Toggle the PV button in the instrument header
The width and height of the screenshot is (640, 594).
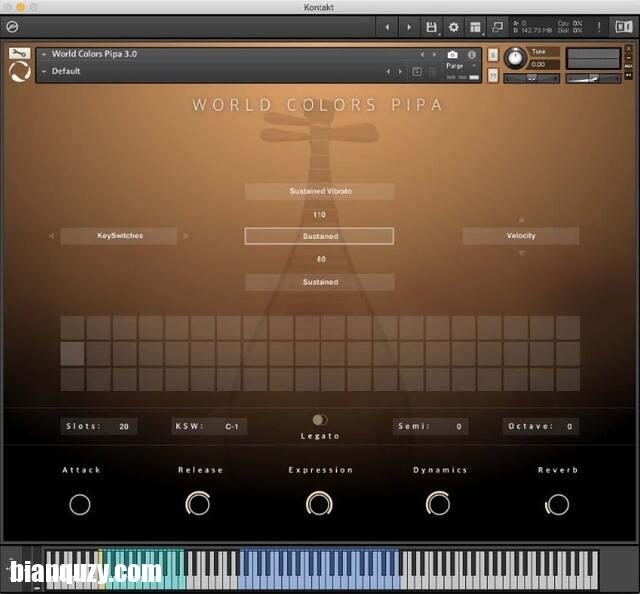pos(629,76)
